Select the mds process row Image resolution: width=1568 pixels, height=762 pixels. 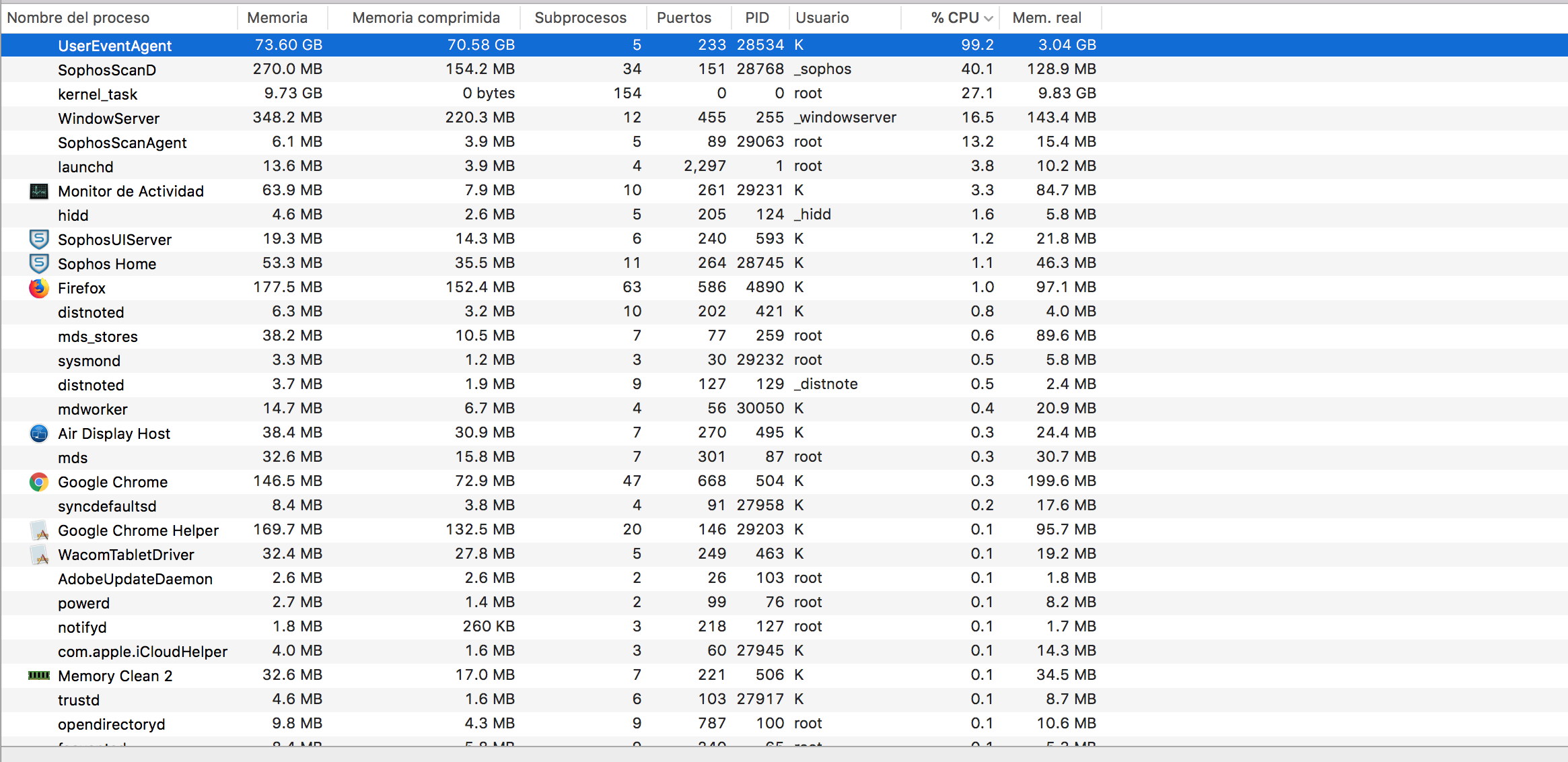pyautogui.click(x=784, y=457)
